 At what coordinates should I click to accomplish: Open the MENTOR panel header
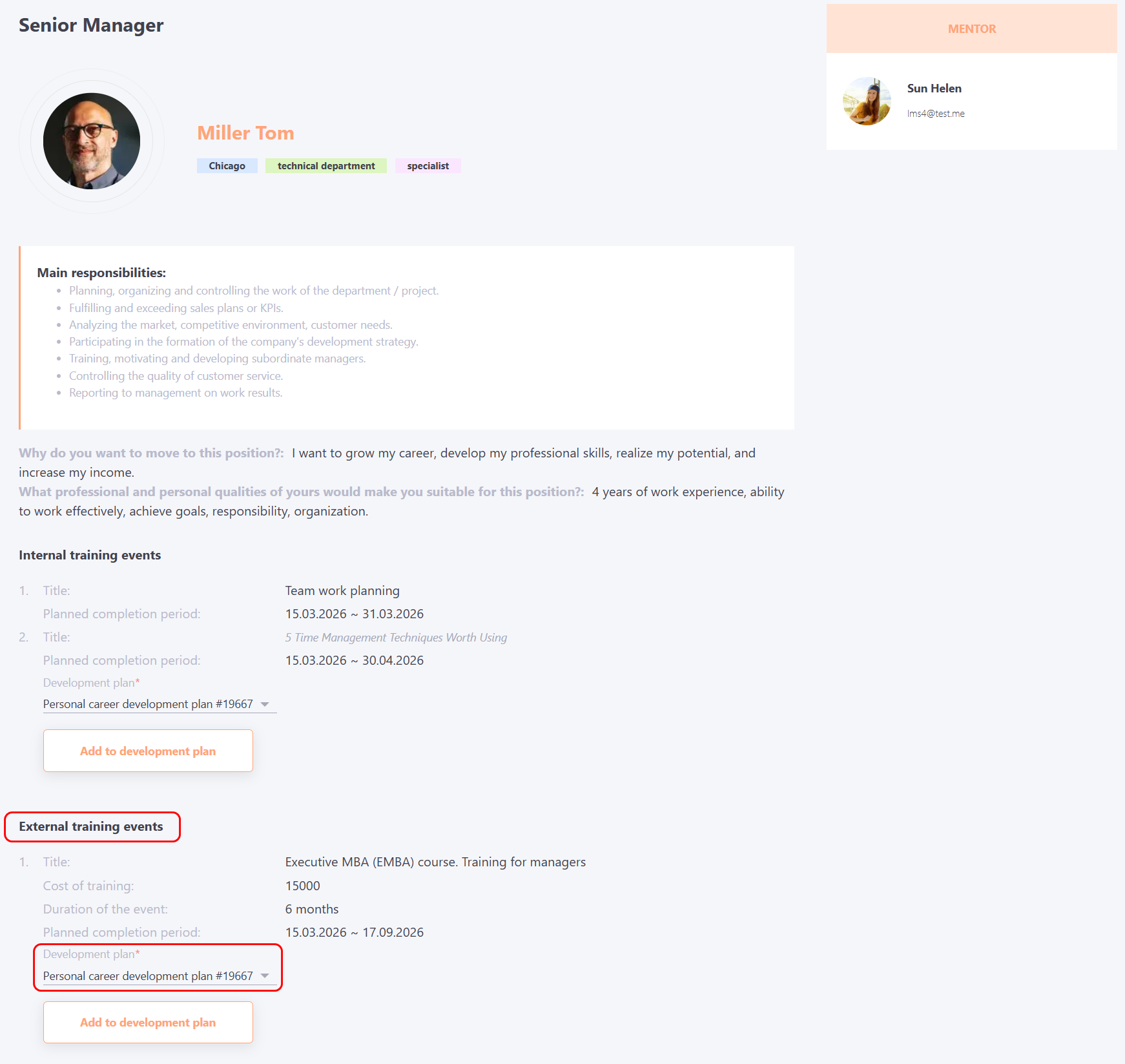971,29
